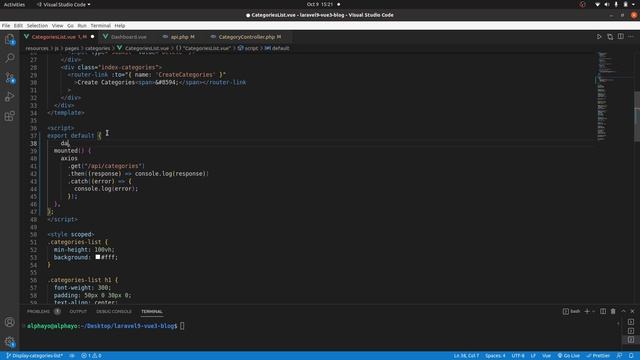Open the Go menu
640x360 pixels.
[x=70, y=25]
